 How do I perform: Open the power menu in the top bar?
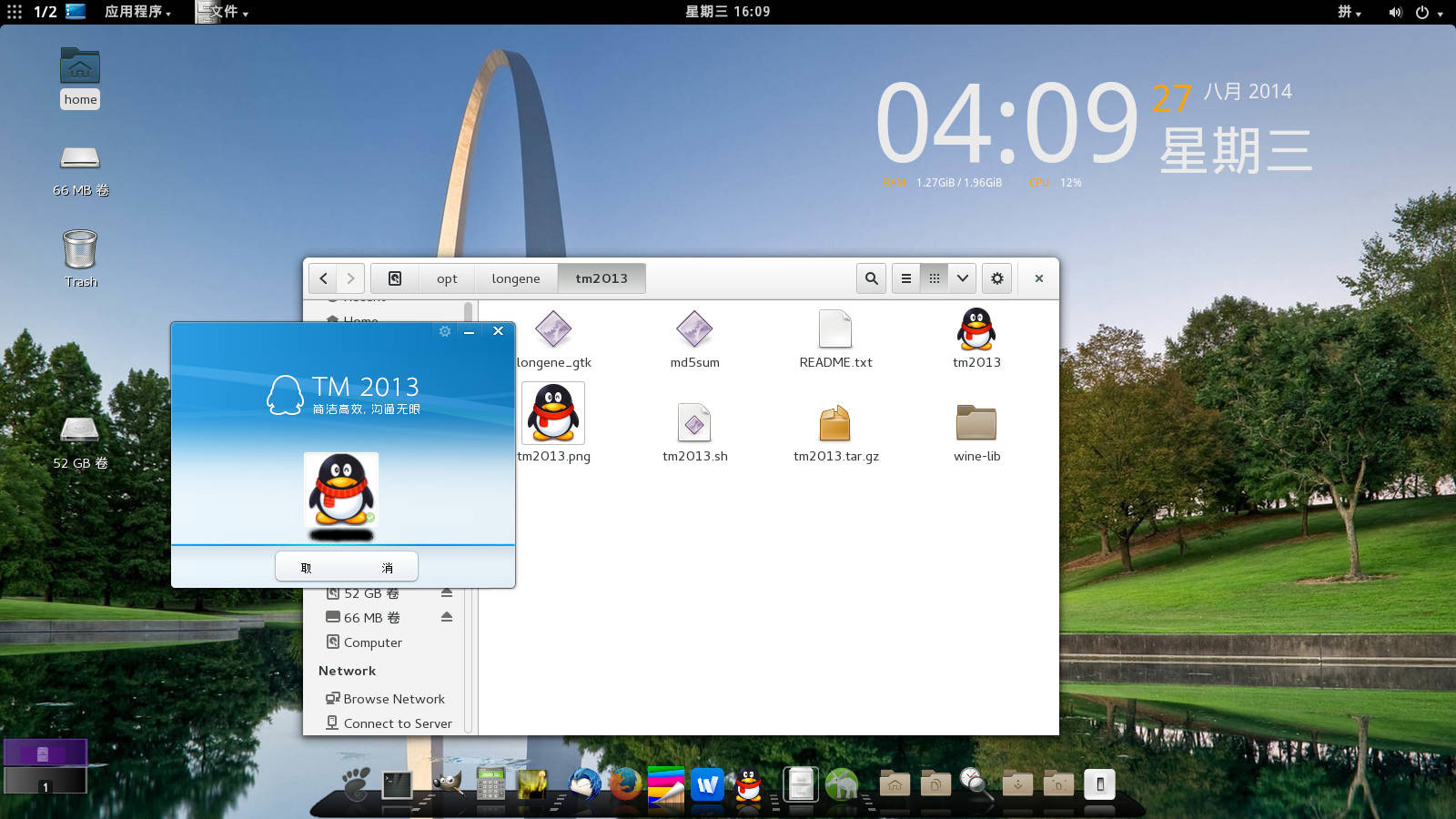tap(1429, 12)
